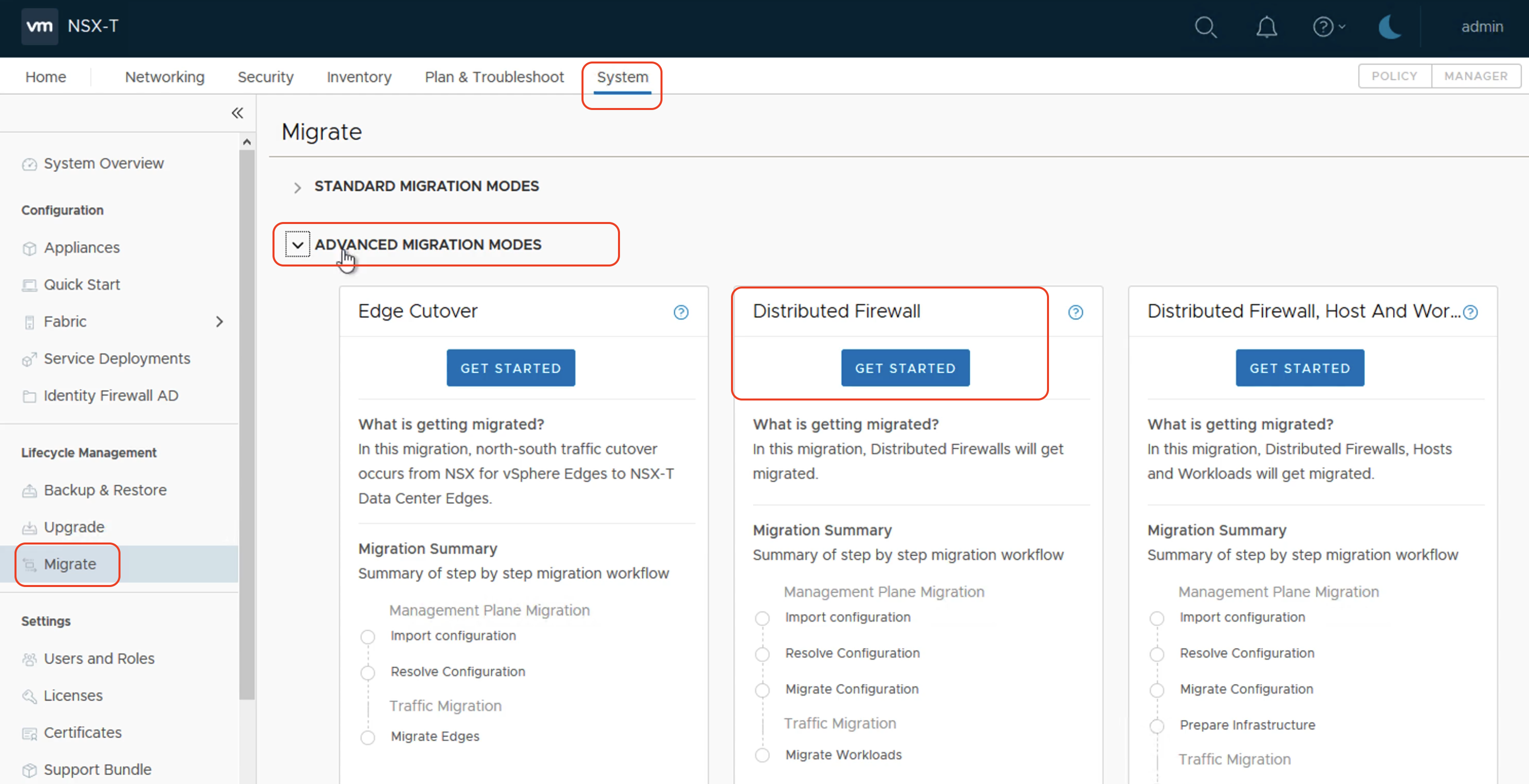Click the Support Bundle box icon
This screenshot has width=1529, height=784.
click(29, 770)
